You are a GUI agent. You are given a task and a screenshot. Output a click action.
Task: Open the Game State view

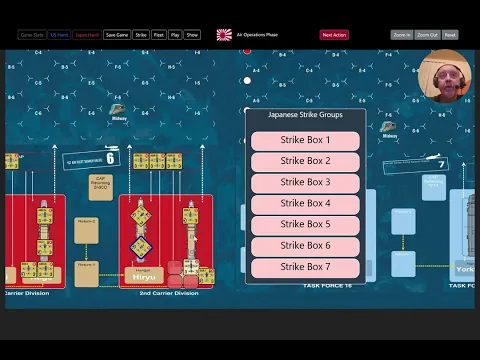click(x=32, y=35)
